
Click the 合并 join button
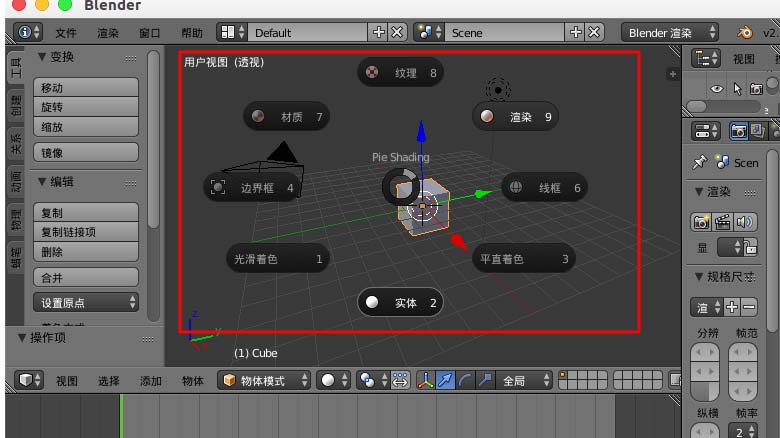(86, 278)
